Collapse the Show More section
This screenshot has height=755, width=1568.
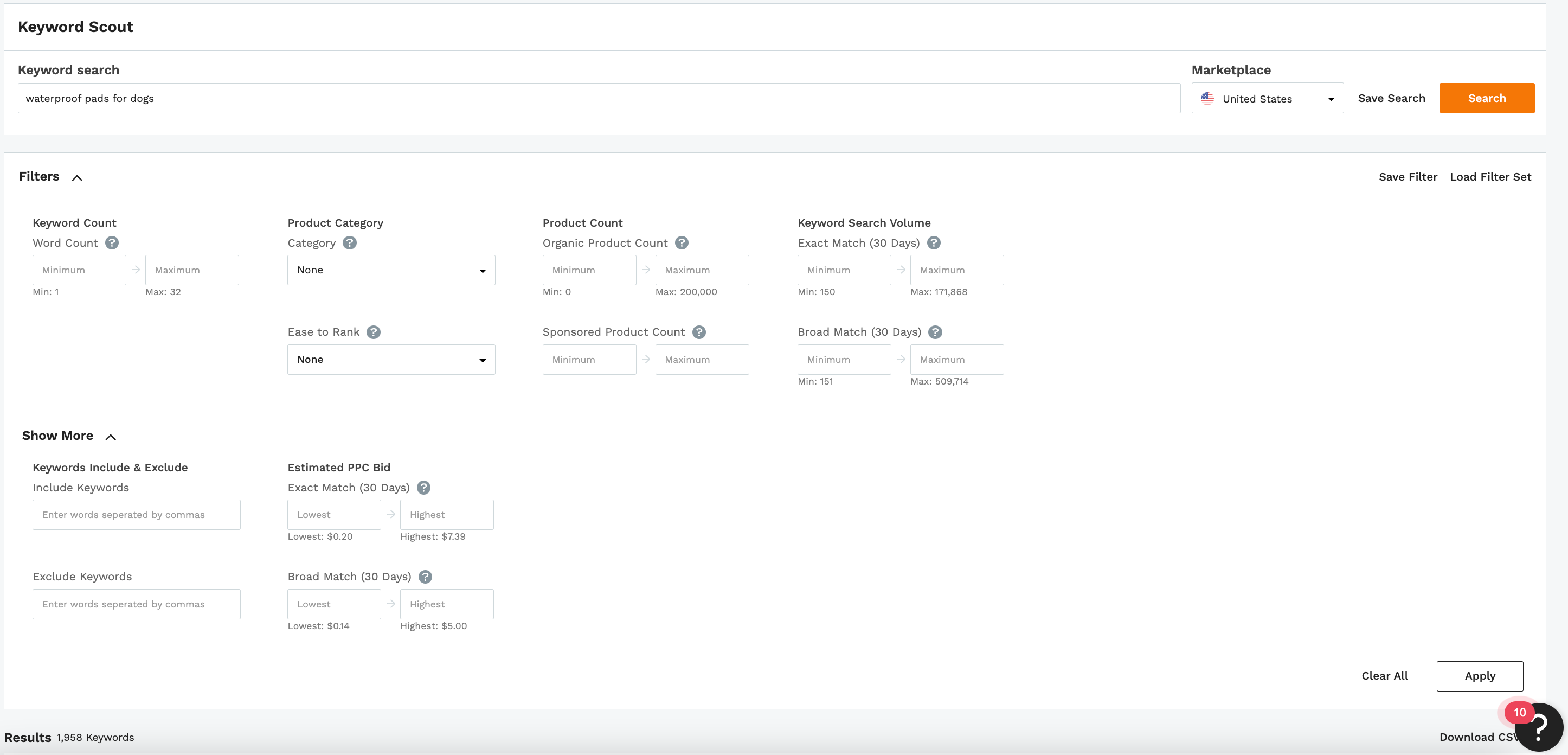(111, 437)
